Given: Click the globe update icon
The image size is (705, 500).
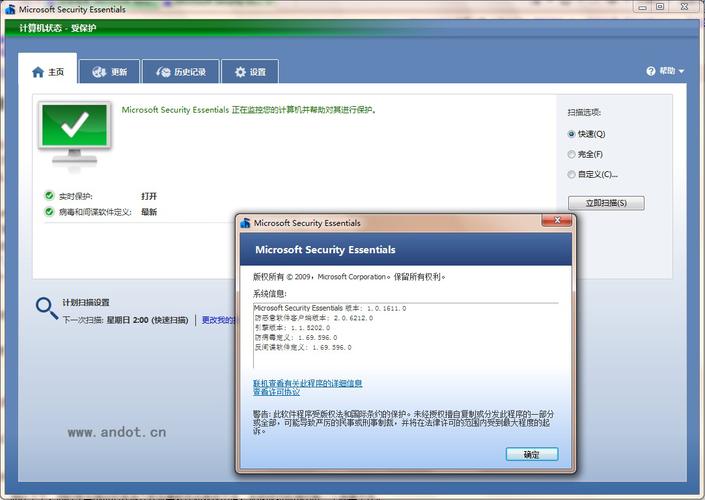Looking at the screenshot, I should [x=99, y=72].
